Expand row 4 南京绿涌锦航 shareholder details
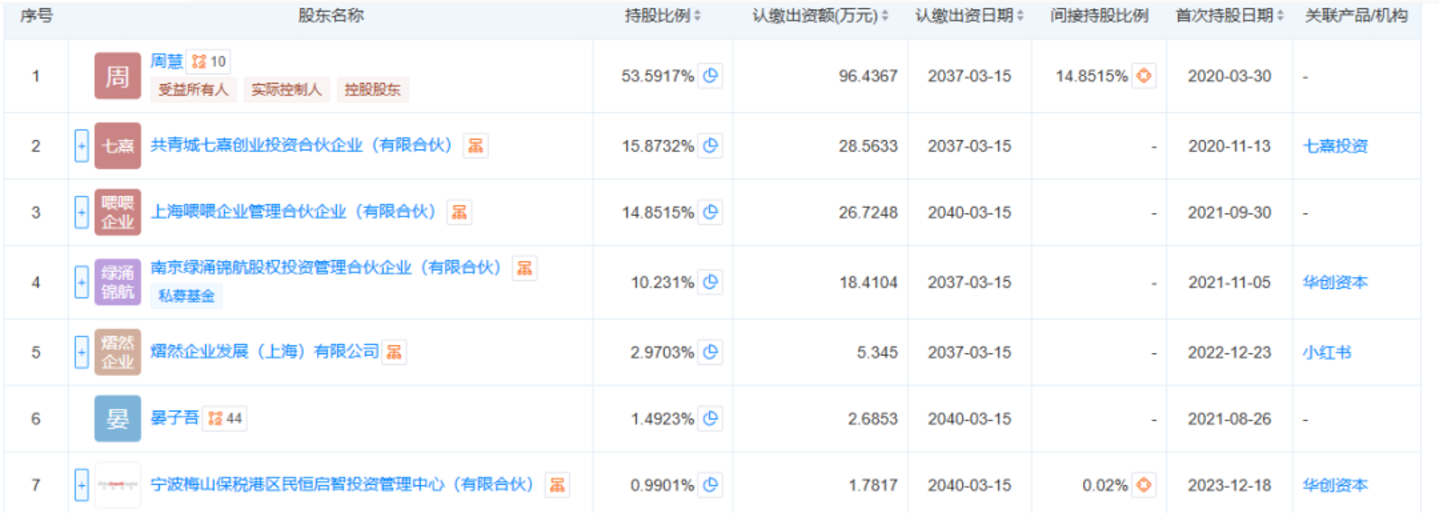This screenshot has height=513, width=1439. pyautogui.click(x=82, y=282)
